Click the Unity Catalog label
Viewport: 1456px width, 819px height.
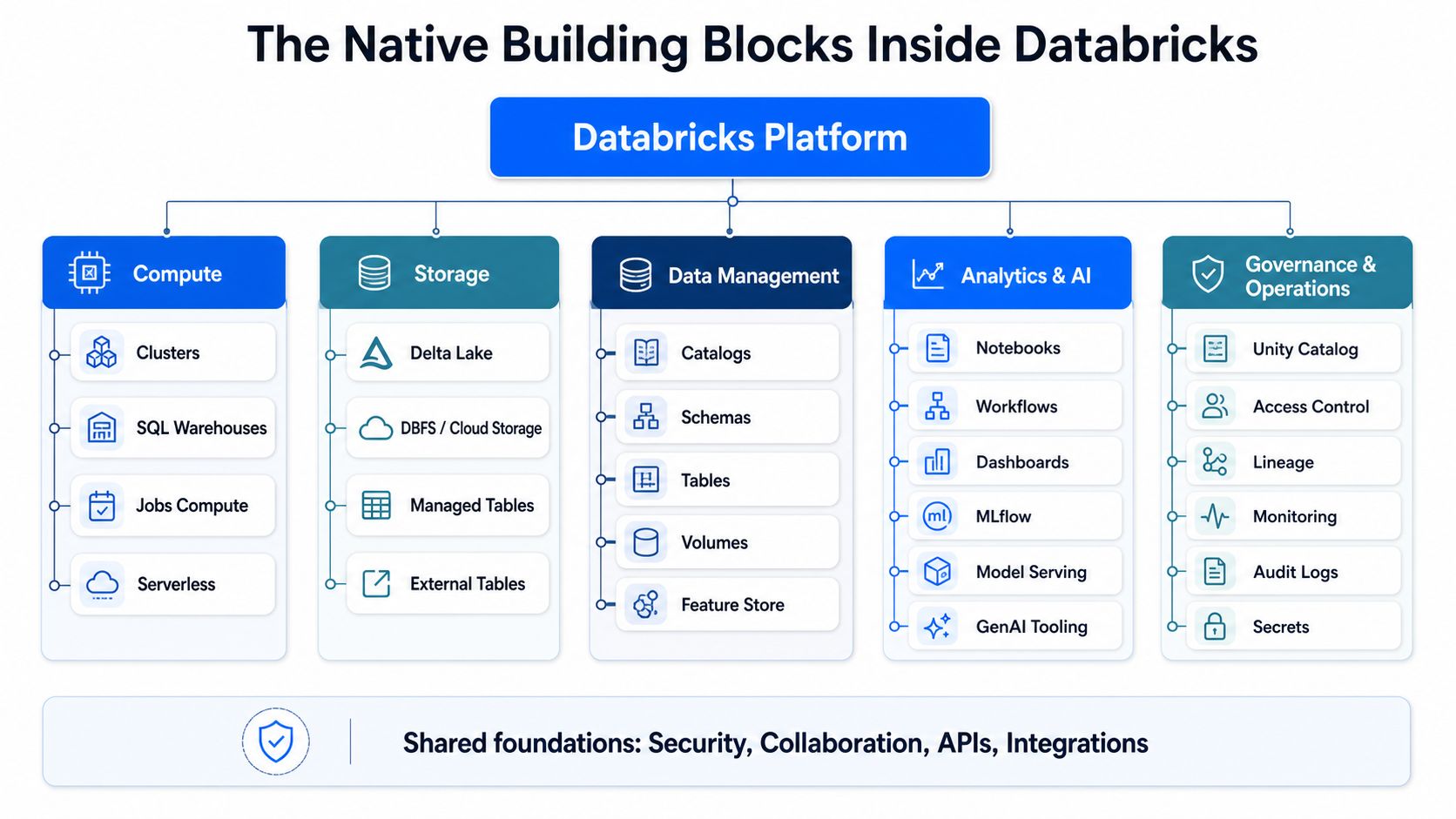click(1305, 349)
